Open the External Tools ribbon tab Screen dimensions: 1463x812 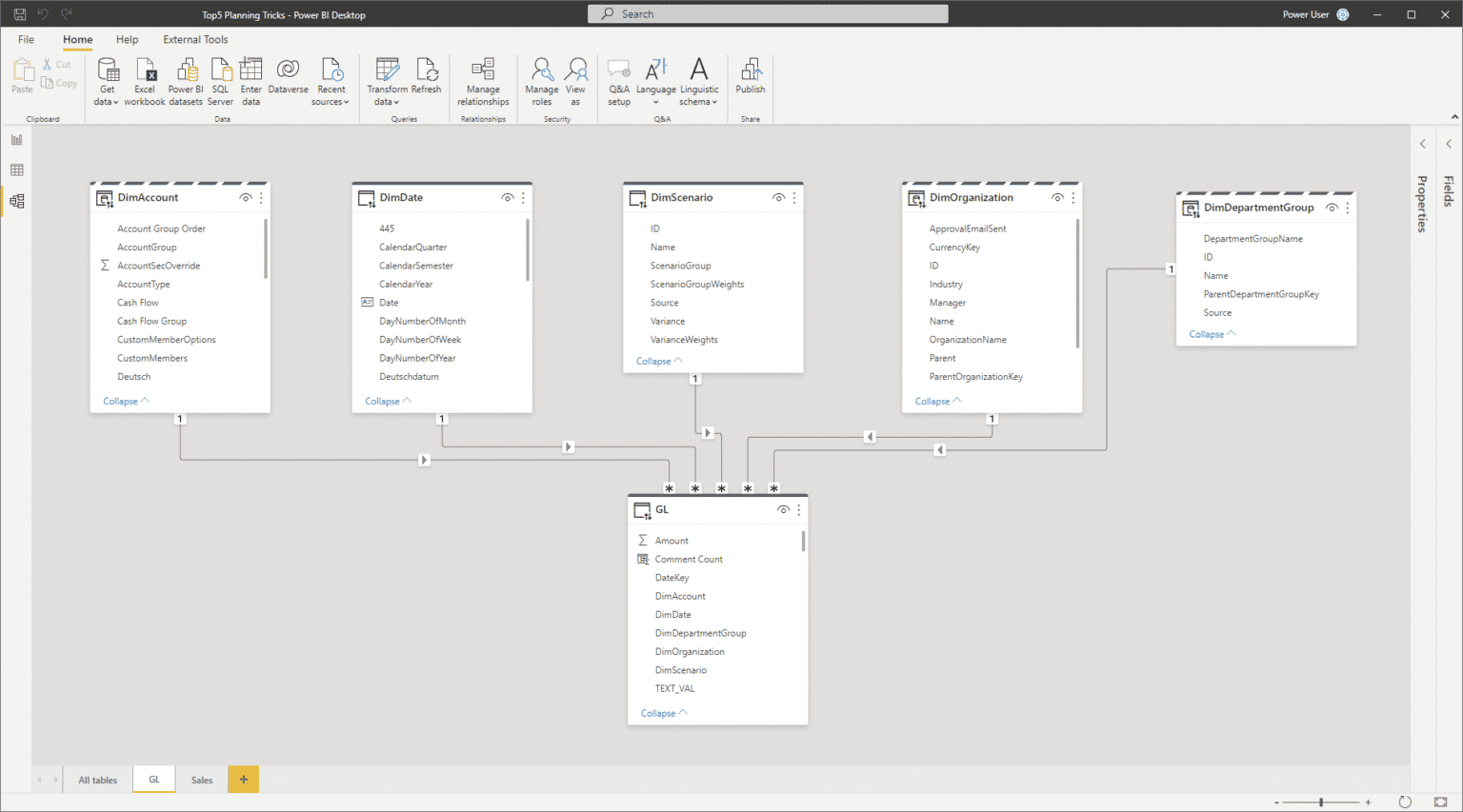[x=195, y=39]
